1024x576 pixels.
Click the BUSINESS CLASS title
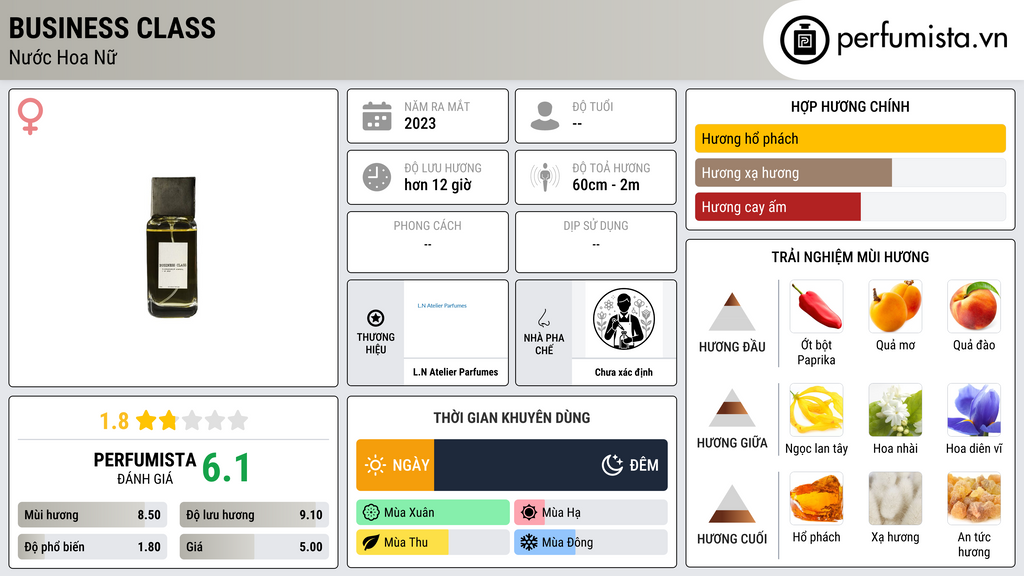[x=112, y=28]
